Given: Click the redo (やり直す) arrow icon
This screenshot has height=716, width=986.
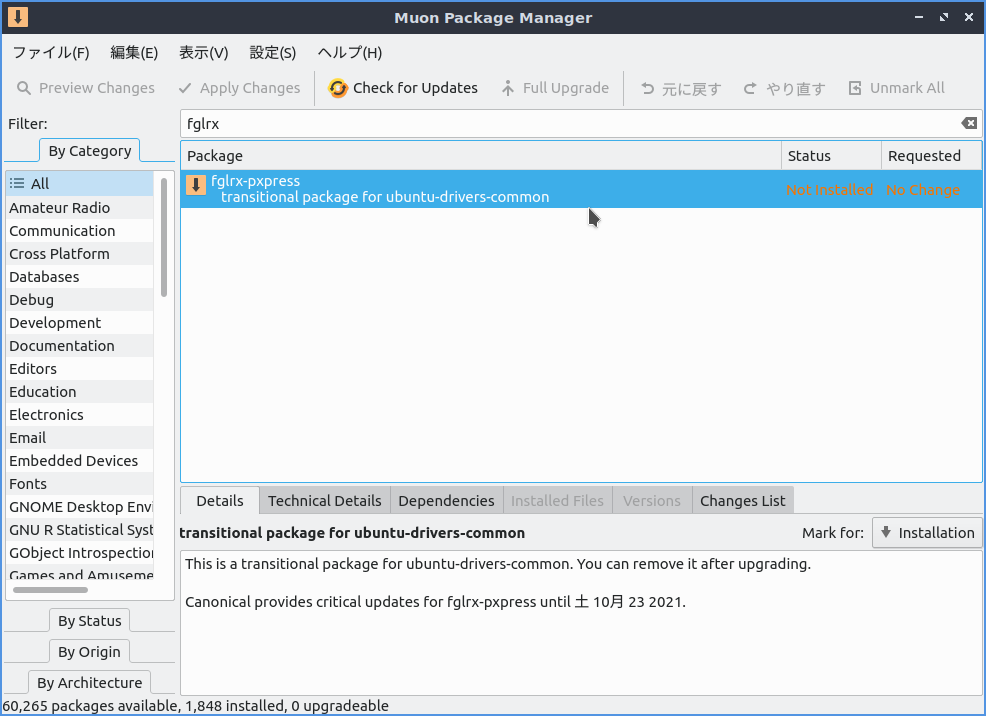Looking at the screenshot, I should [750, 89].
